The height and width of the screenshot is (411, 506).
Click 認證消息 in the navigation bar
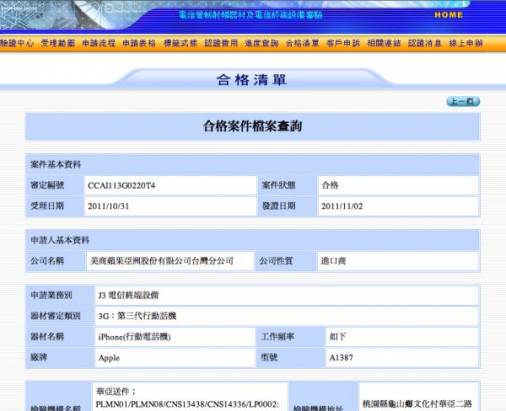click(x=425, y=43)
